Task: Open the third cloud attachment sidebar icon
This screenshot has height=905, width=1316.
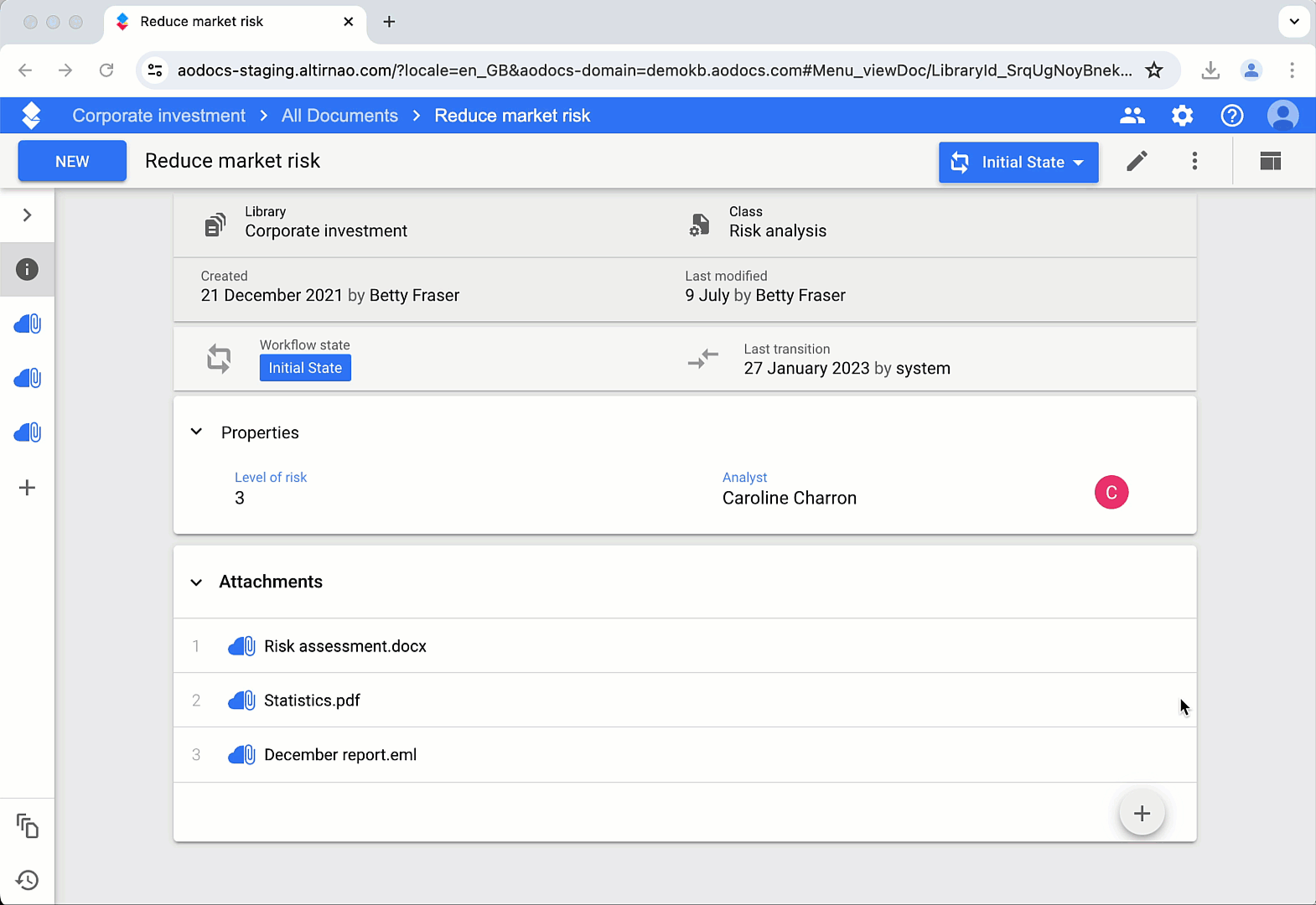Action: tap(28, 432)
